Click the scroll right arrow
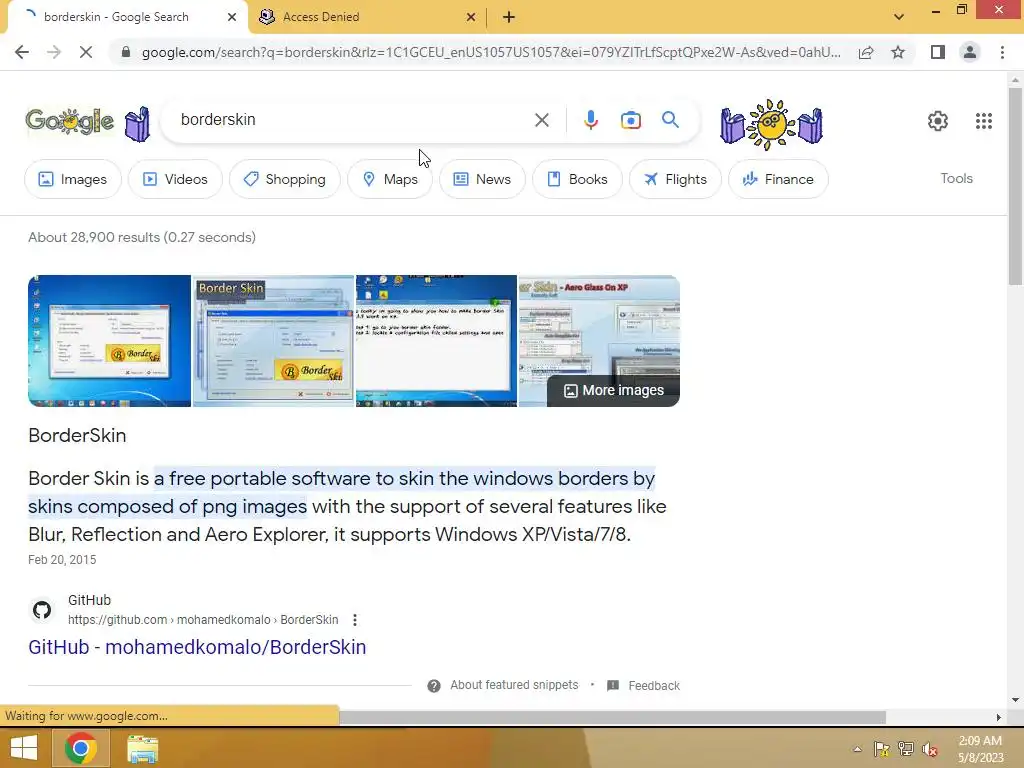The image size is (1024, 768). coord(999,717)
